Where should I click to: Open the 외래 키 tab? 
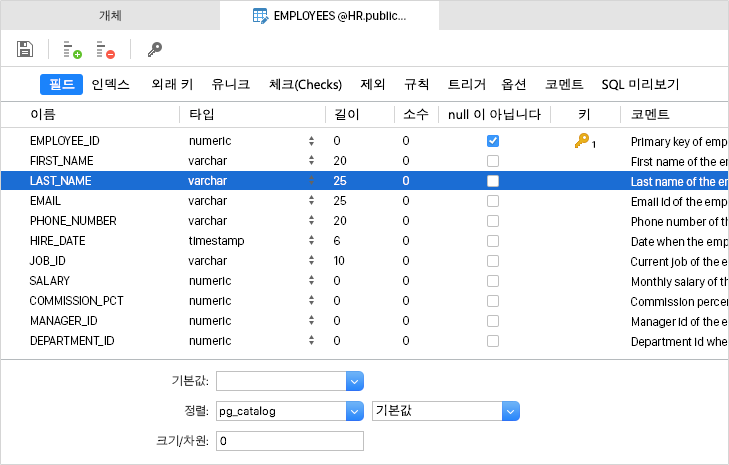(172, 85)
